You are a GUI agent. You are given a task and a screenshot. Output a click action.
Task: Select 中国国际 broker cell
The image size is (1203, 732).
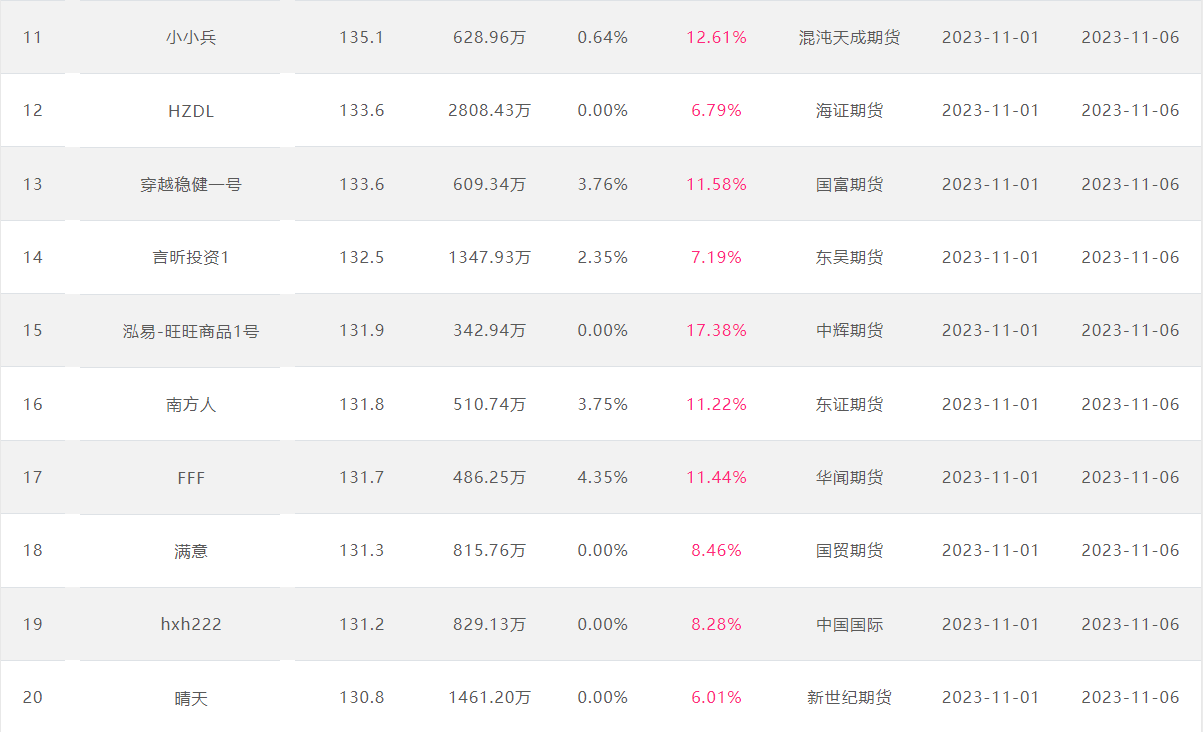point(849,625)
